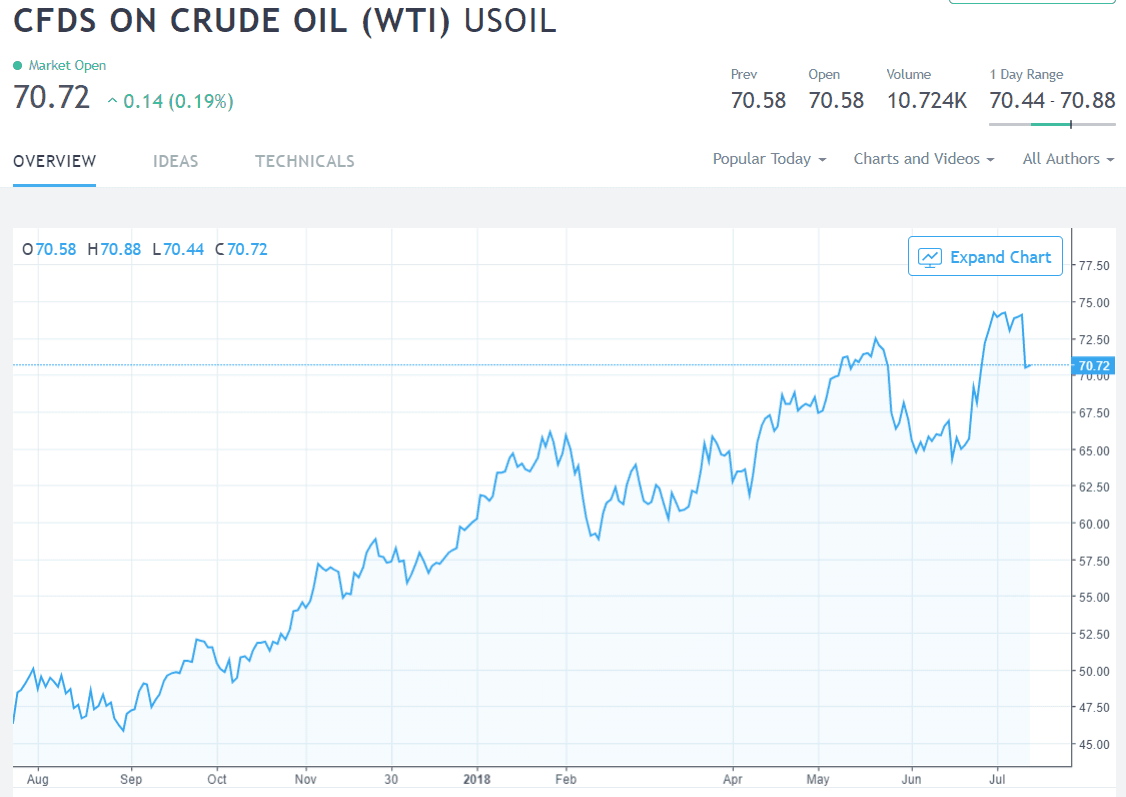Open the Technicals tab
Image resolution: width=1126 pixels, height=797 pixels.
pyautogui.click(x=305, y=161)
